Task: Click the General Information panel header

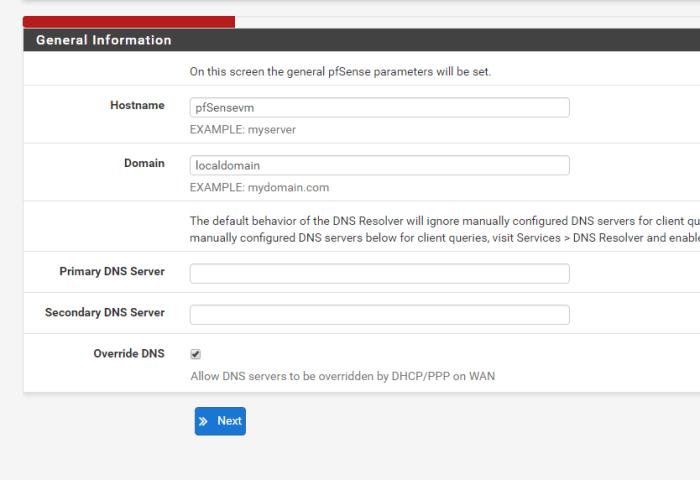Action: tap(104, 41)
